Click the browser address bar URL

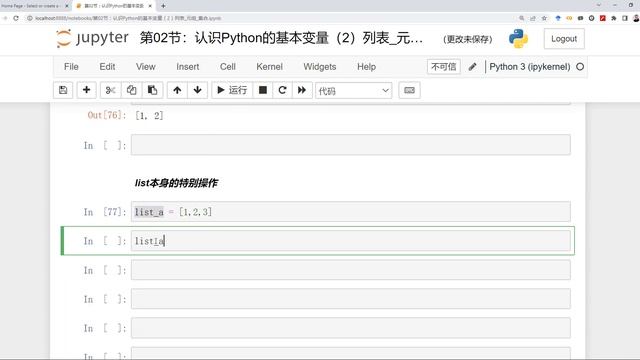coord(128,18)
